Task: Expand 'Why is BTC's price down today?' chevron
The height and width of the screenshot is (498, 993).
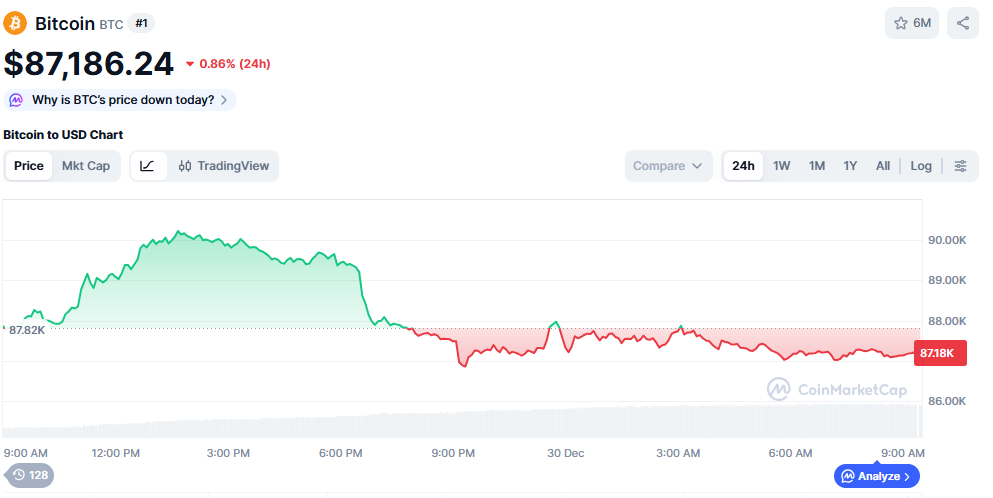Action: [x=224, y=100]
